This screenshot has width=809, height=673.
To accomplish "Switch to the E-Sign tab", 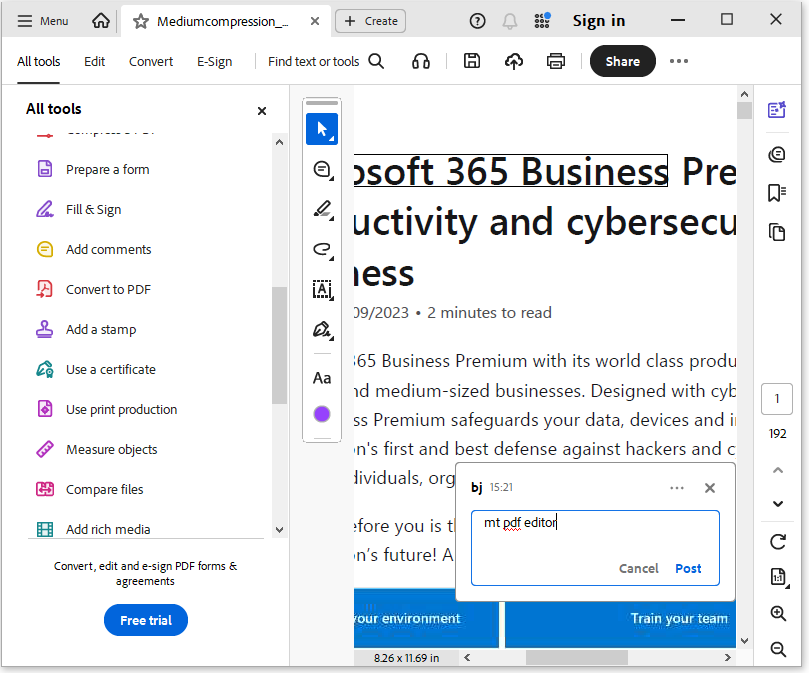I will click(x=214, y=61).
